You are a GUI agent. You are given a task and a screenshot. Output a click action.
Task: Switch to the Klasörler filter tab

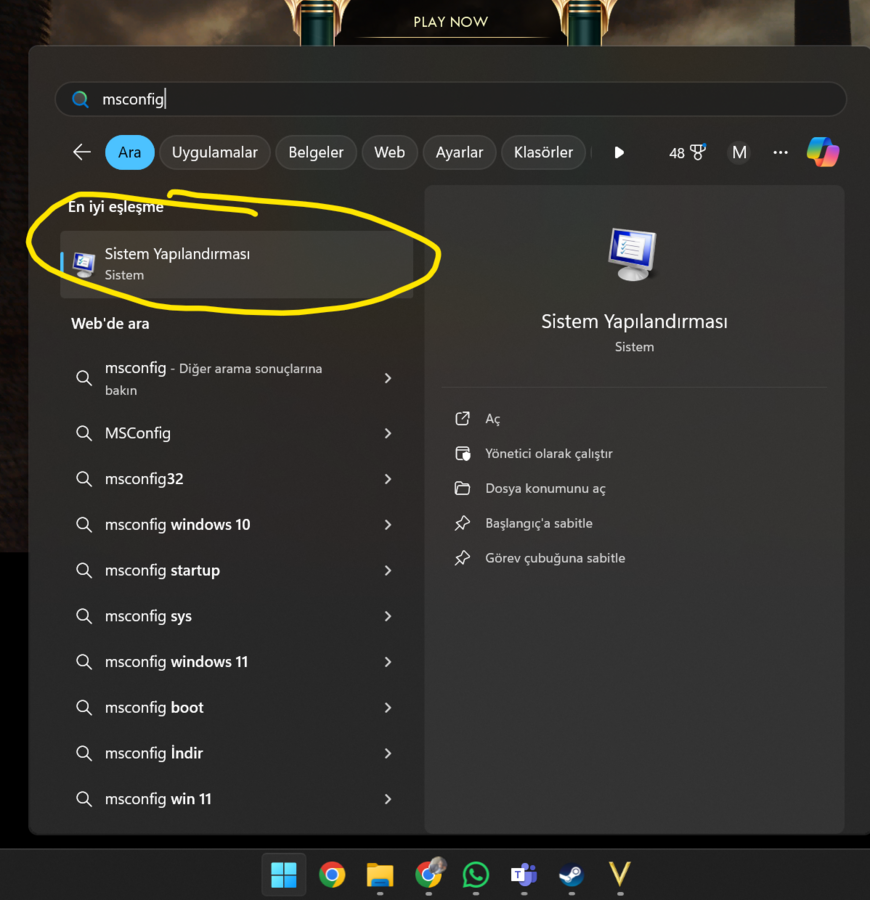pyautogui.click(x=543, y=152)
